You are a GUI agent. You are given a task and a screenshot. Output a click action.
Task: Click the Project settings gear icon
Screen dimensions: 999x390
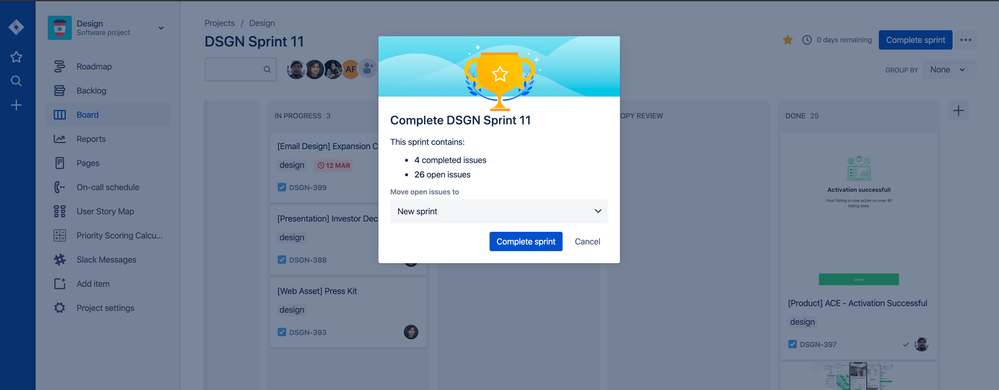[59, 308]
